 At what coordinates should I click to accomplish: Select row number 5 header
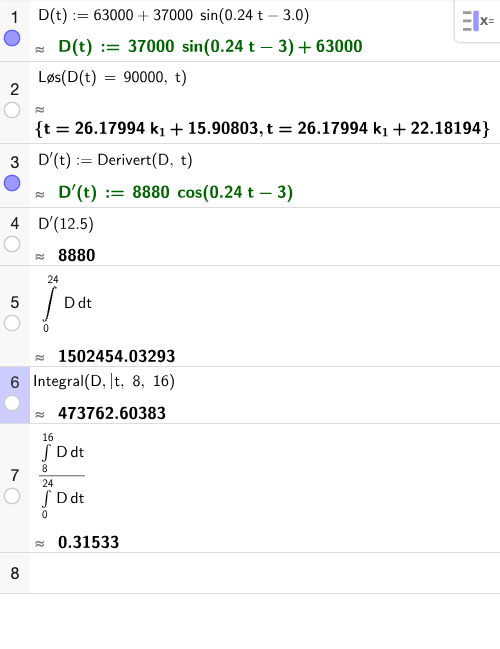pyautogui.click(x=14, y=302)
